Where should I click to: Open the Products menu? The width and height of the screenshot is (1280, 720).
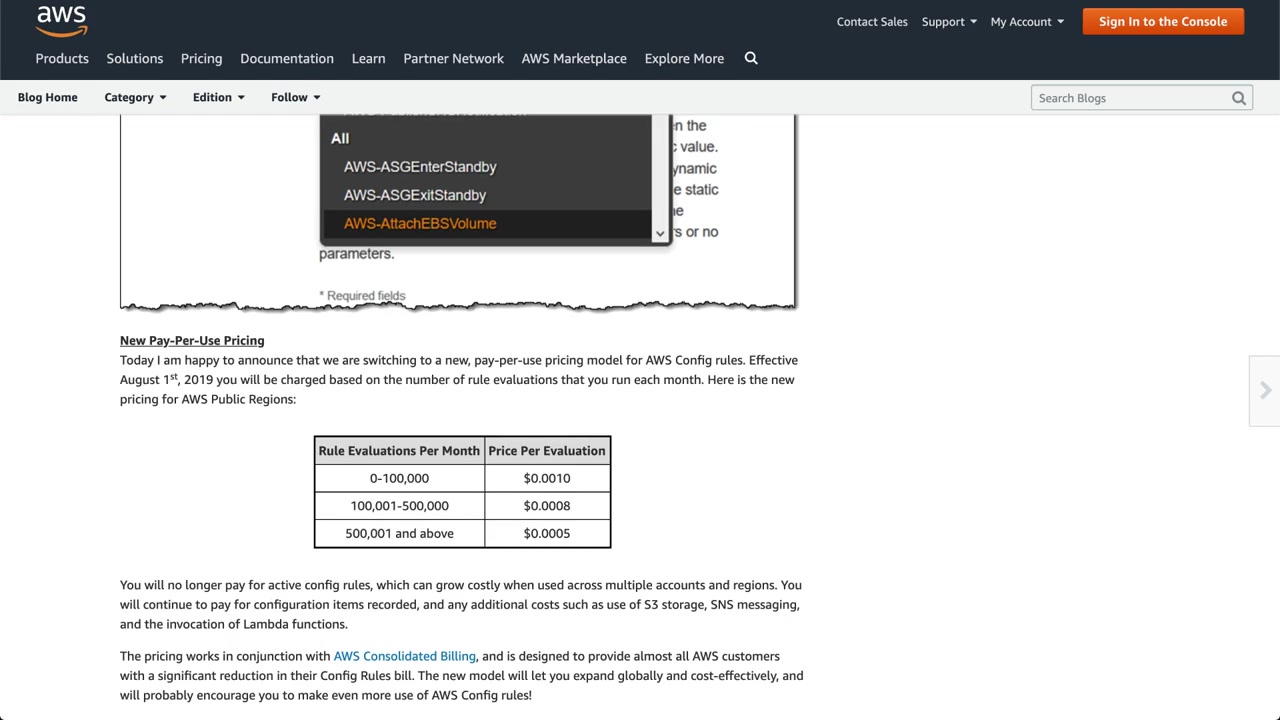click(x=62, y=58)
